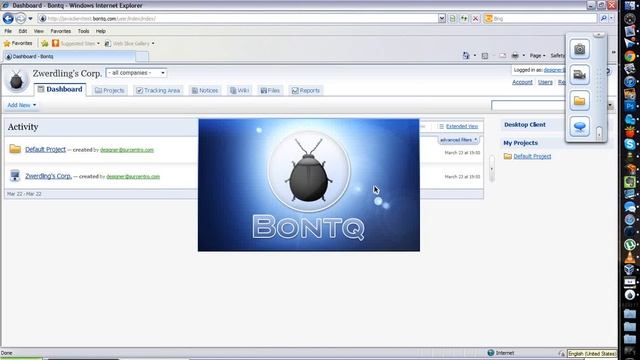Image resolution: width=640 pixels, height=360 pixels.
Task: Open uTorrent from the dock
Action: click(x=630, y=245)
